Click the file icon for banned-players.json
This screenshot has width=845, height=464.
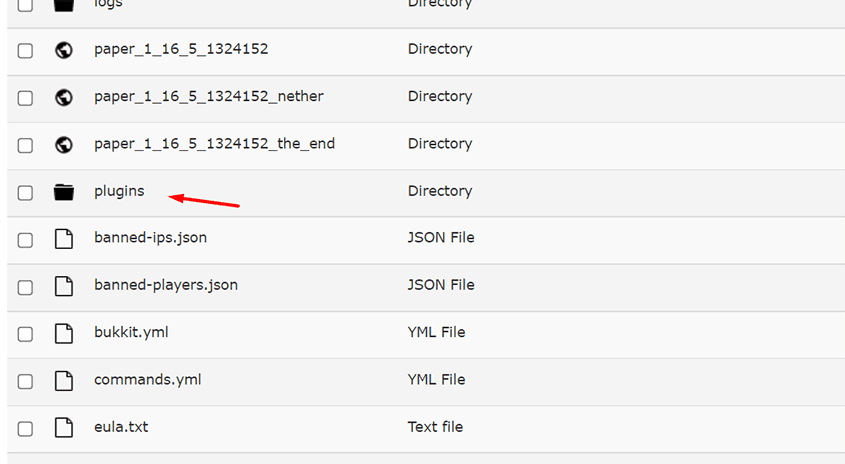pyautogui.click(x=64, y=286)
